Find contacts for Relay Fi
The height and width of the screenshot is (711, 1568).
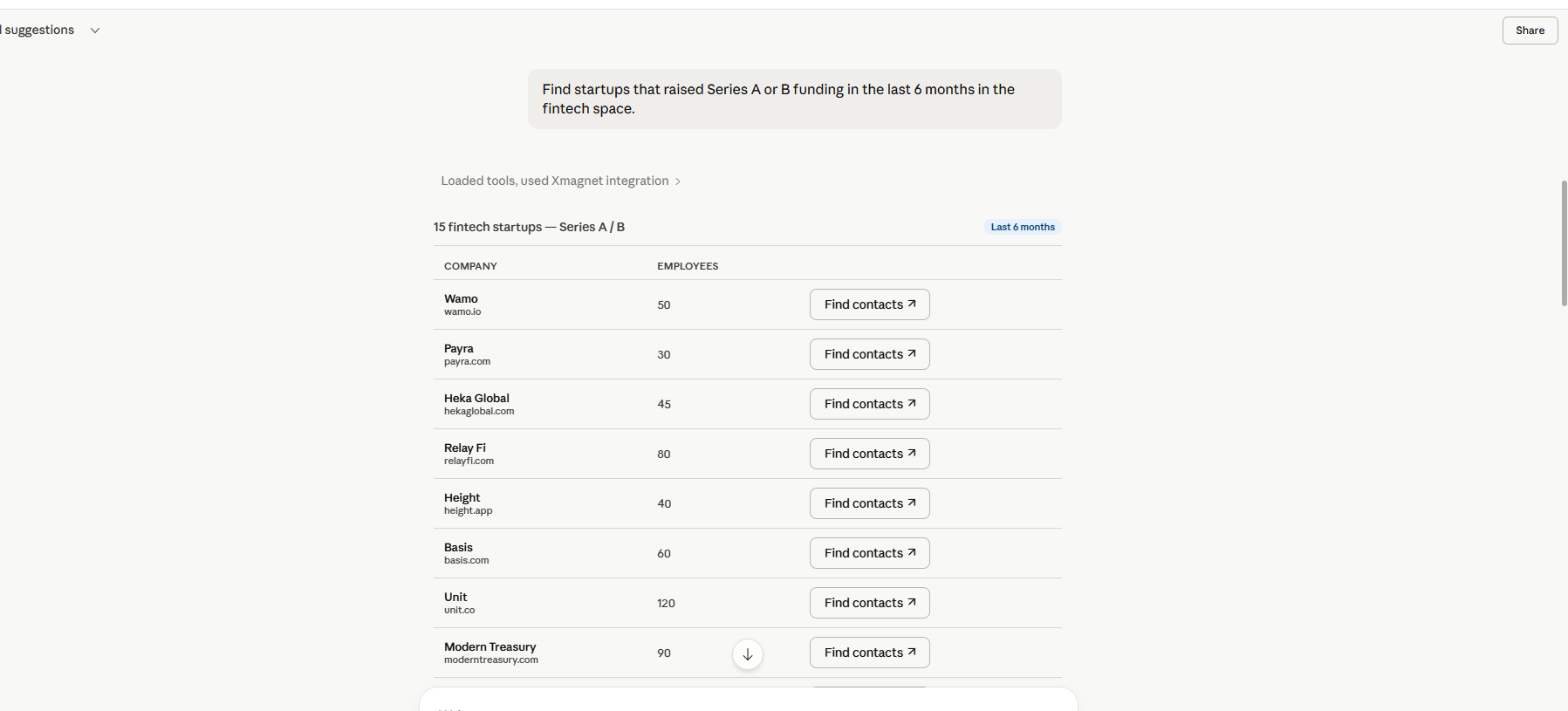click(870, 454)
